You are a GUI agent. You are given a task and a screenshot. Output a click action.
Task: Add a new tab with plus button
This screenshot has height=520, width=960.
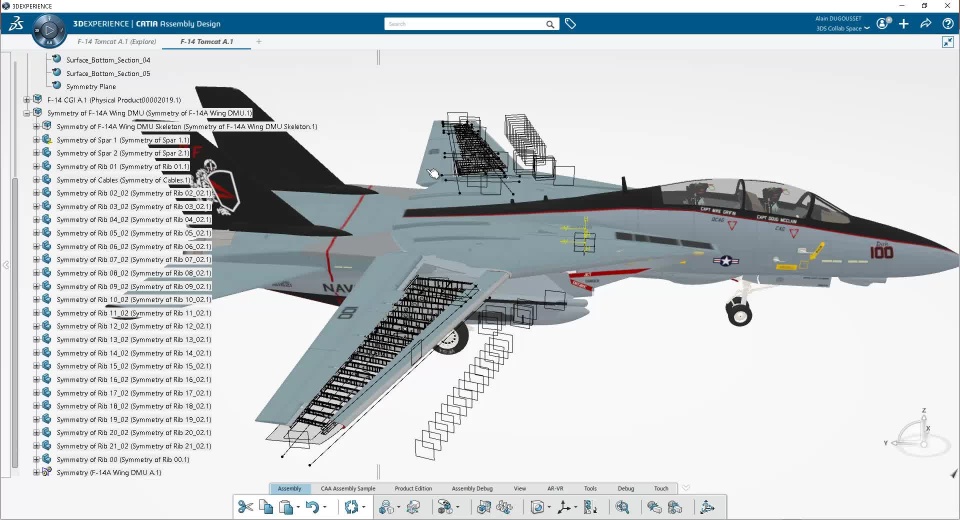pos(259,42)
